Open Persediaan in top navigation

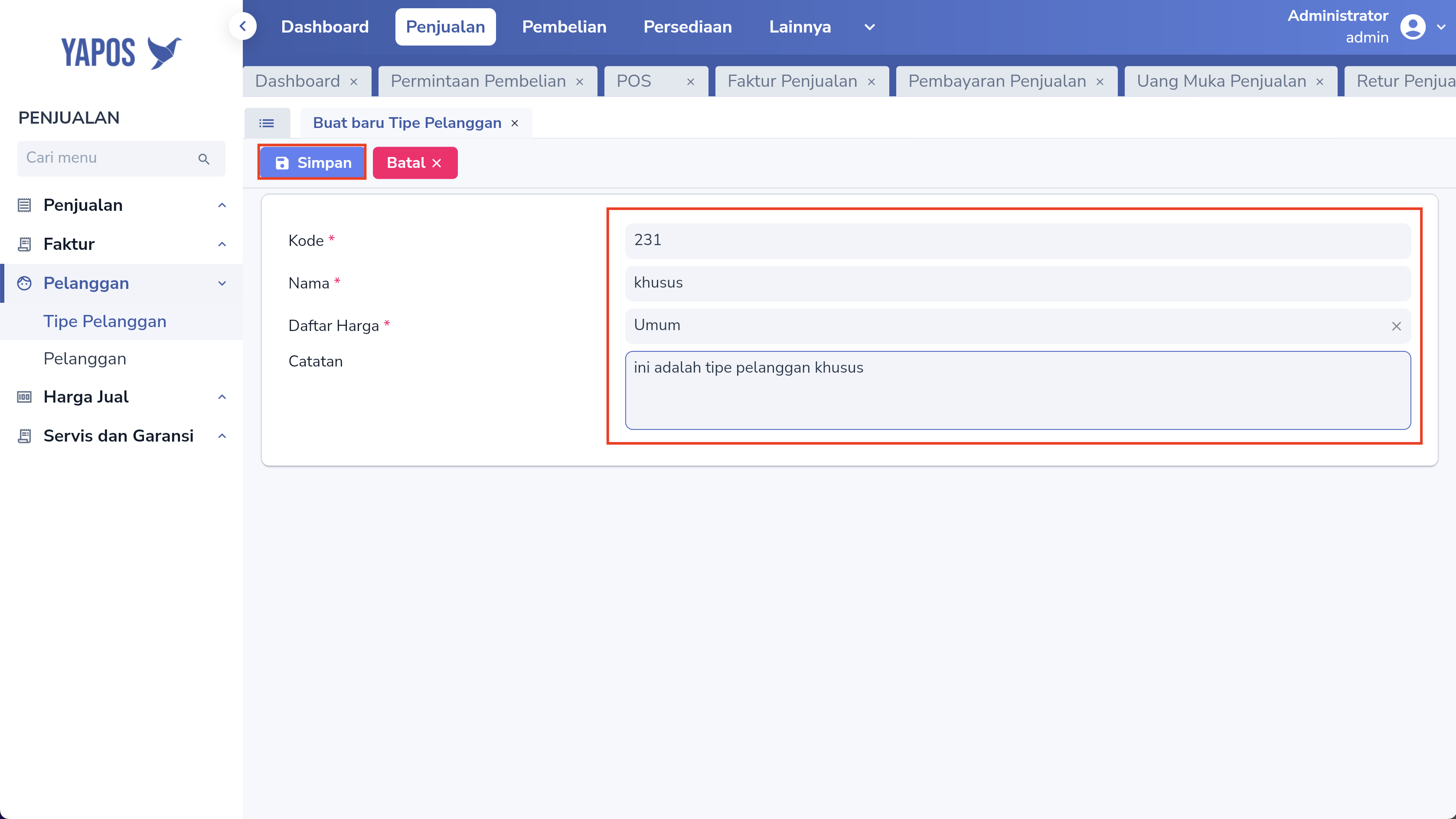687,26
